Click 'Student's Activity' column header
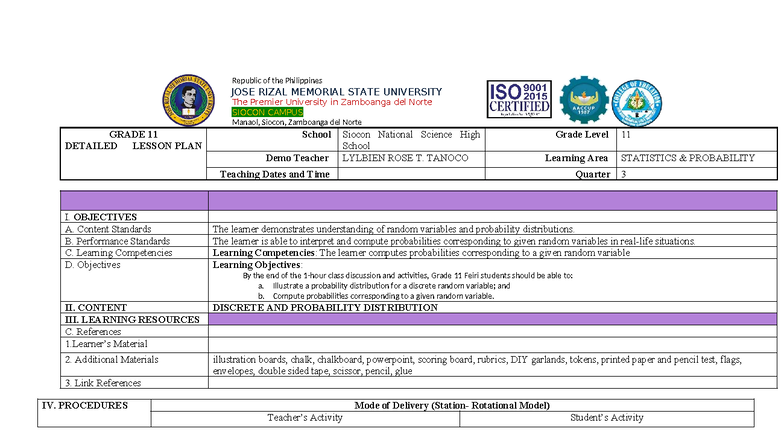Image resolution: width=784 pixels, height=441 pixels. point(606,418)
